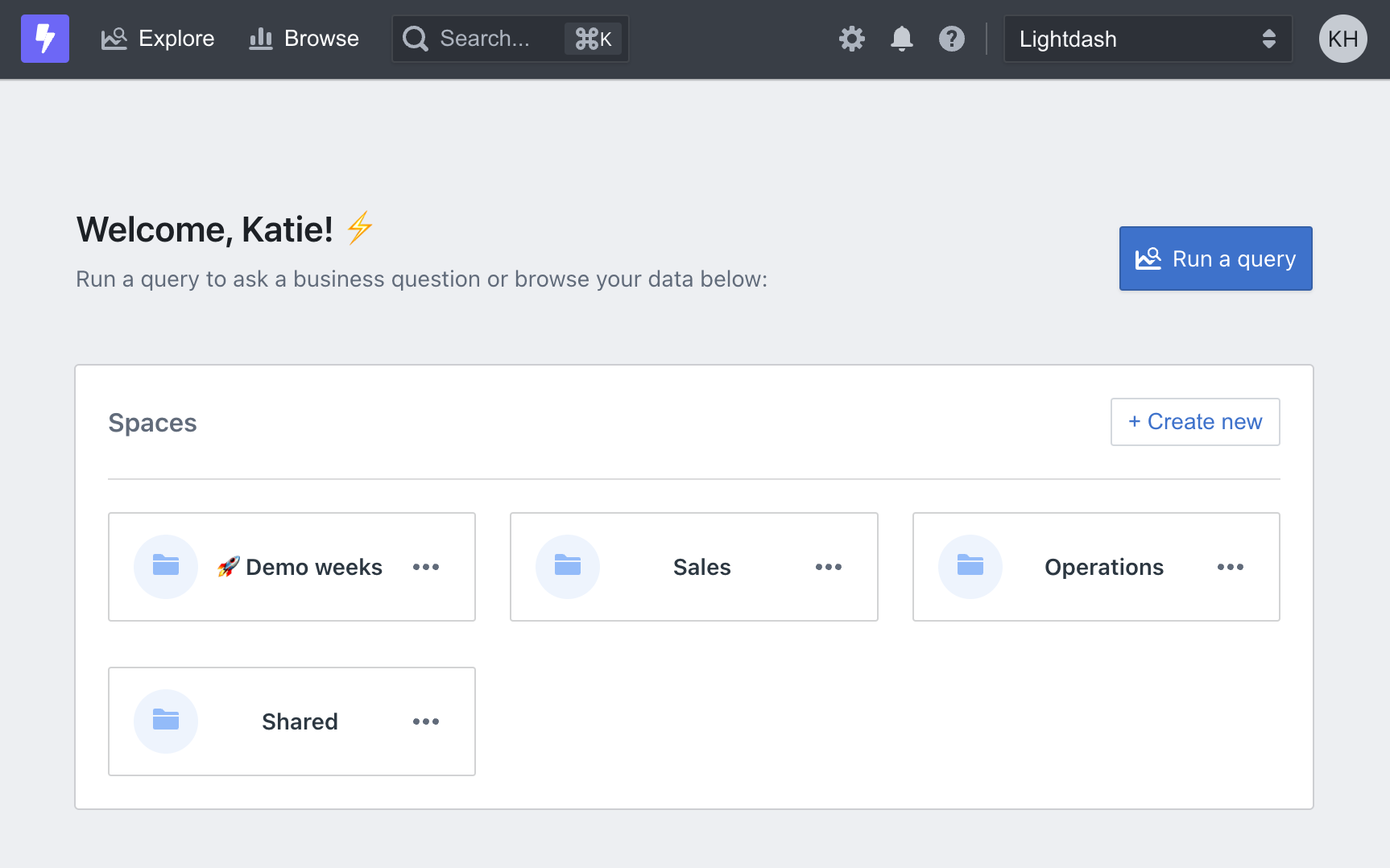
Task: Click the Create new space button
Action: (1195, 422)
